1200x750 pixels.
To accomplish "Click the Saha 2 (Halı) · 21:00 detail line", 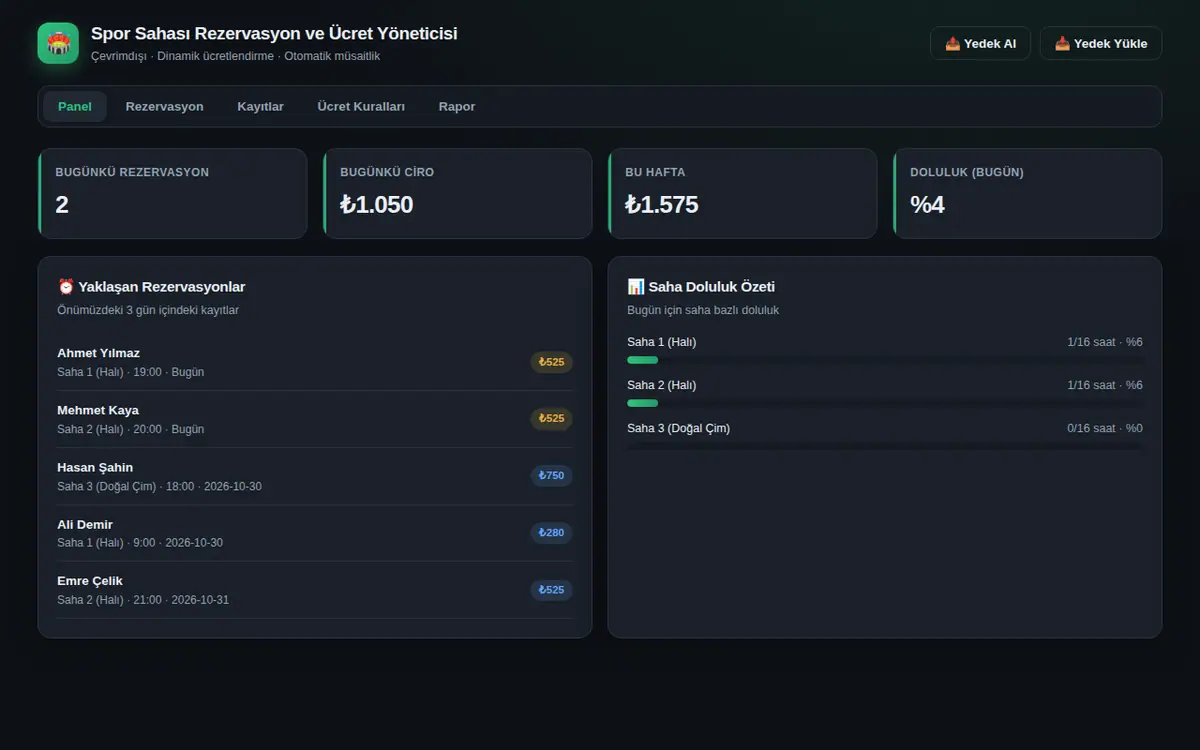I will pos(143,600).
